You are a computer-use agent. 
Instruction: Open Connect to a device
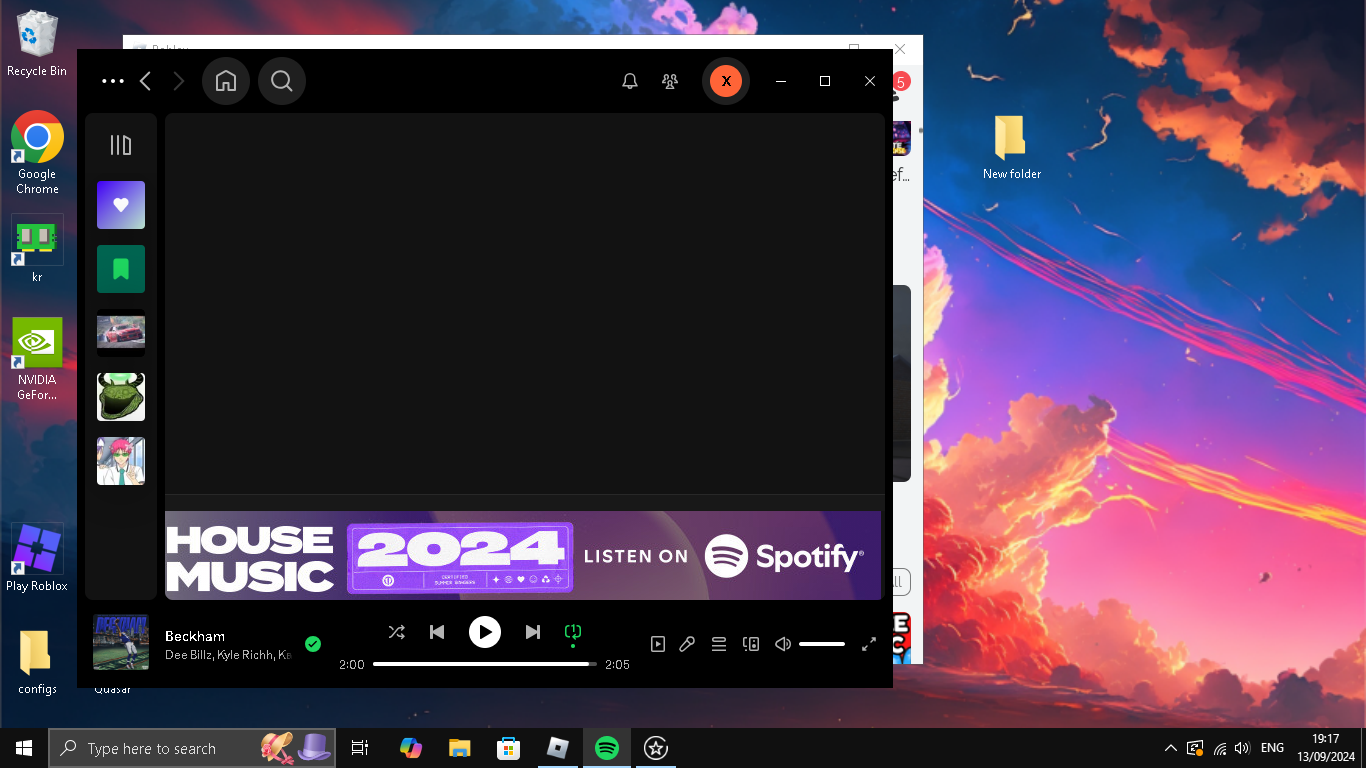point(751,644)
